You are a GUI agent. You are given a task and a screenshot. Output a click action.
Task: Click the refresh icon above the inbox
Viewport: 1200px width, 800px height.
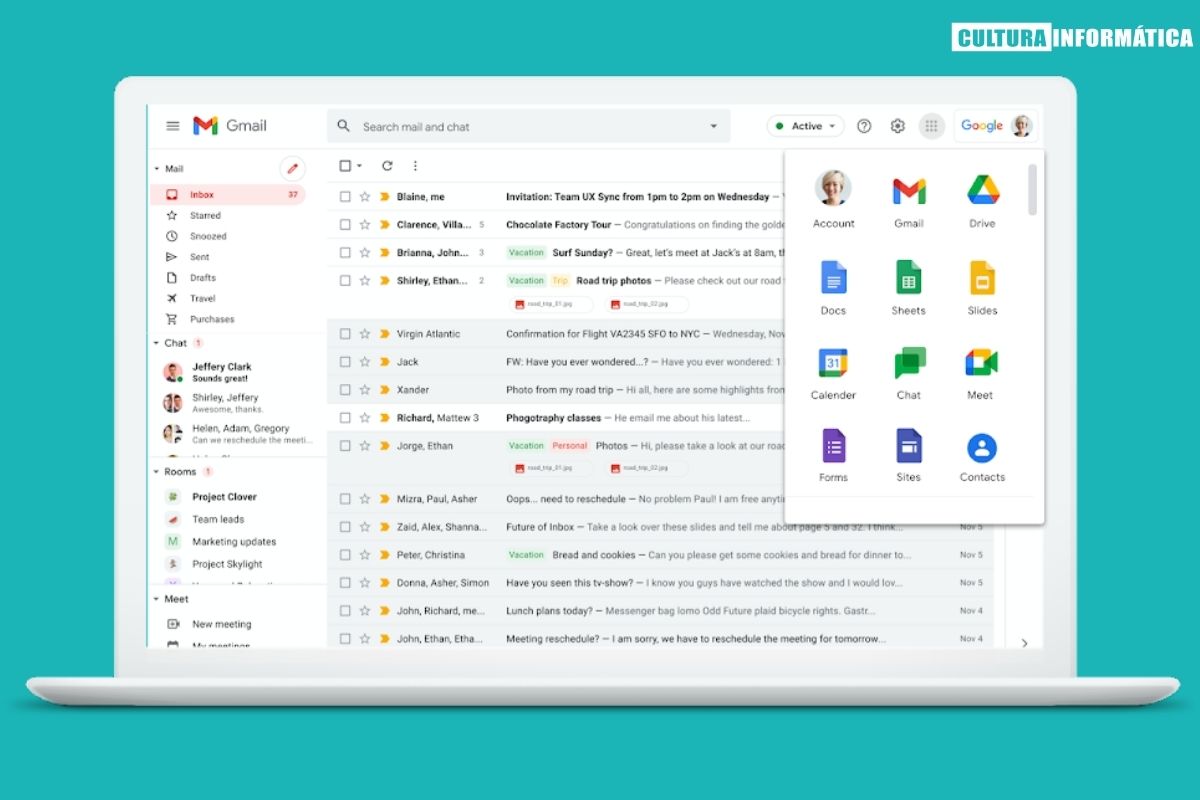click(387, 166)
